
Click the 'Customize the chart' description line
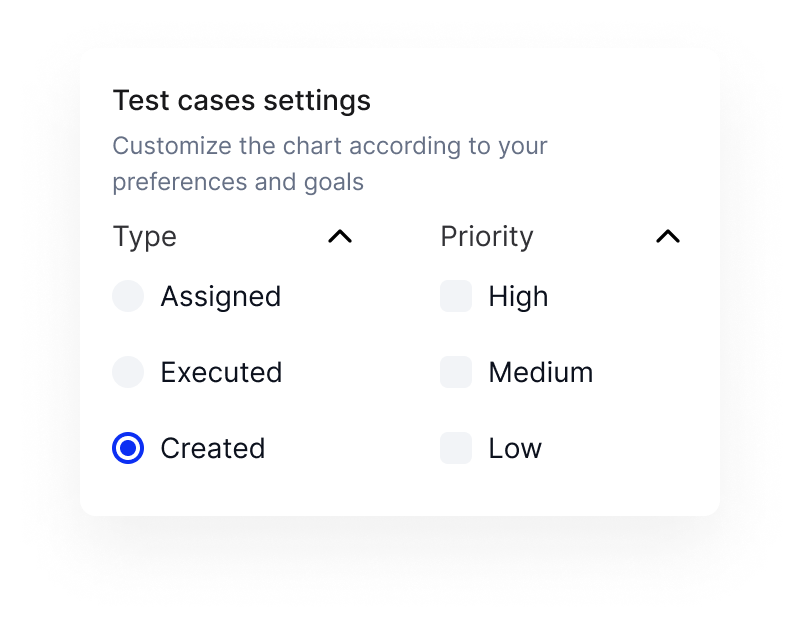coord(330,146)
